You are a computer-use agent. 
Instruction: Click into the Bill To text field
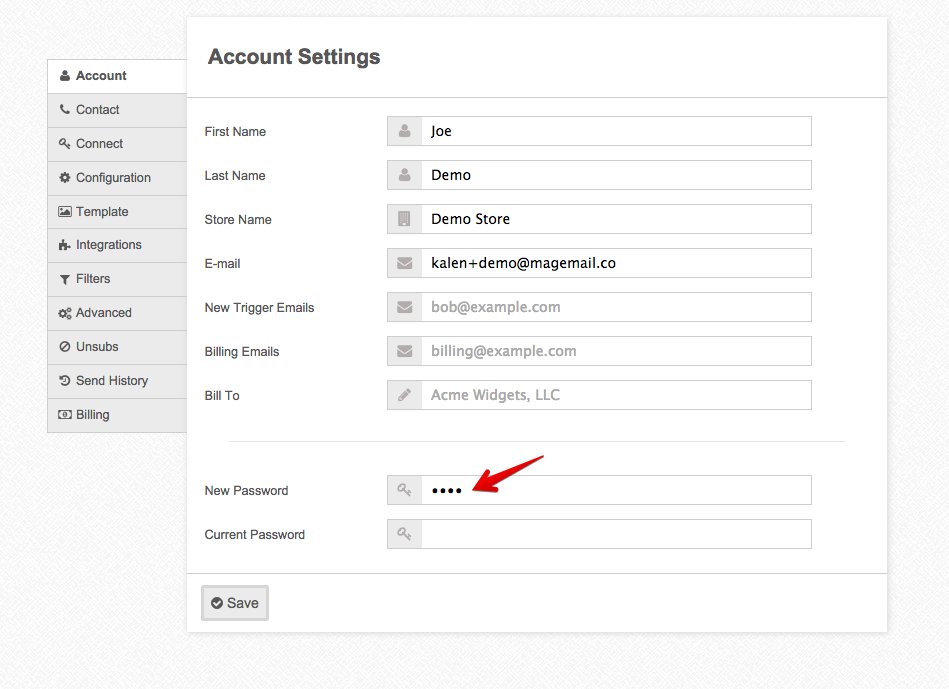[615, 395]
